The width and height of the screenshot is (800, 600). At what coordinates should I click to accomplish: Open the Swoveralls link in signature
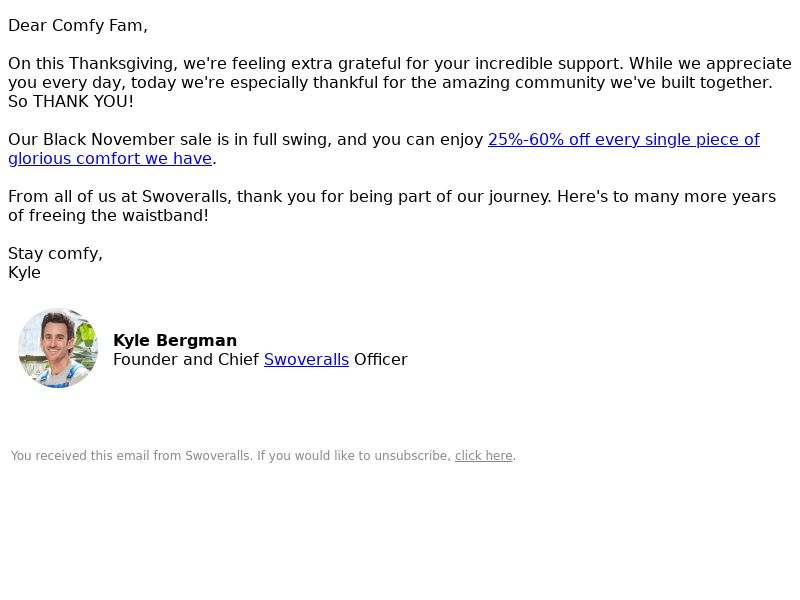(306, 359)
